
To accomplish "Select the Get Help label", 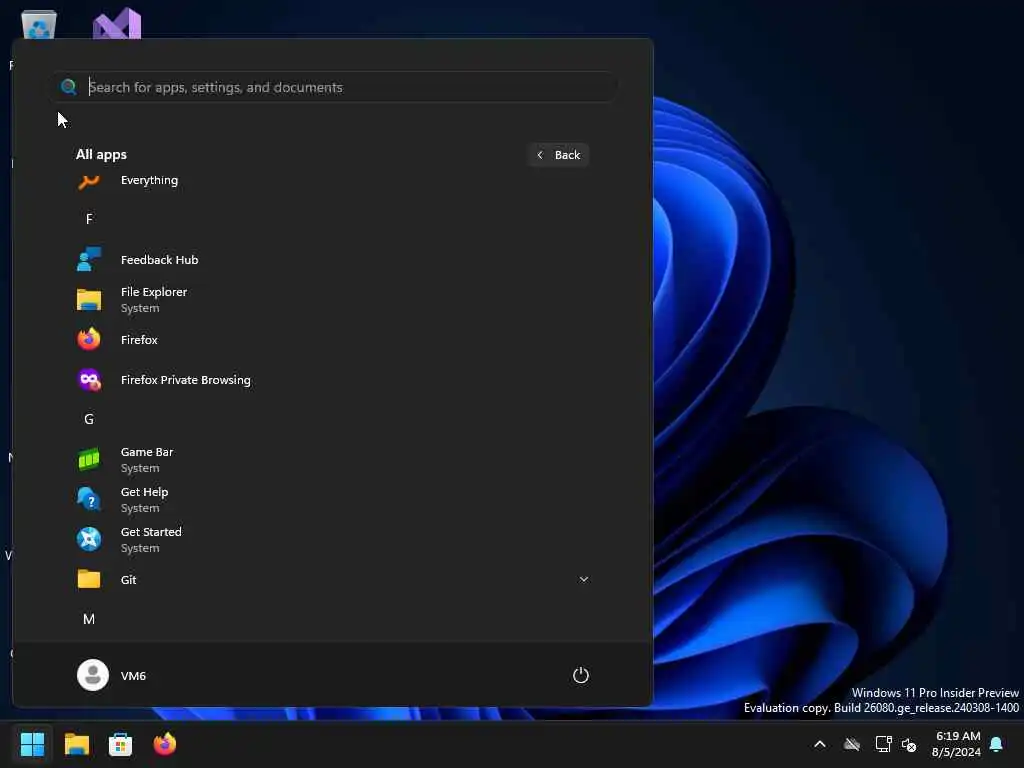I will point(144,492).
